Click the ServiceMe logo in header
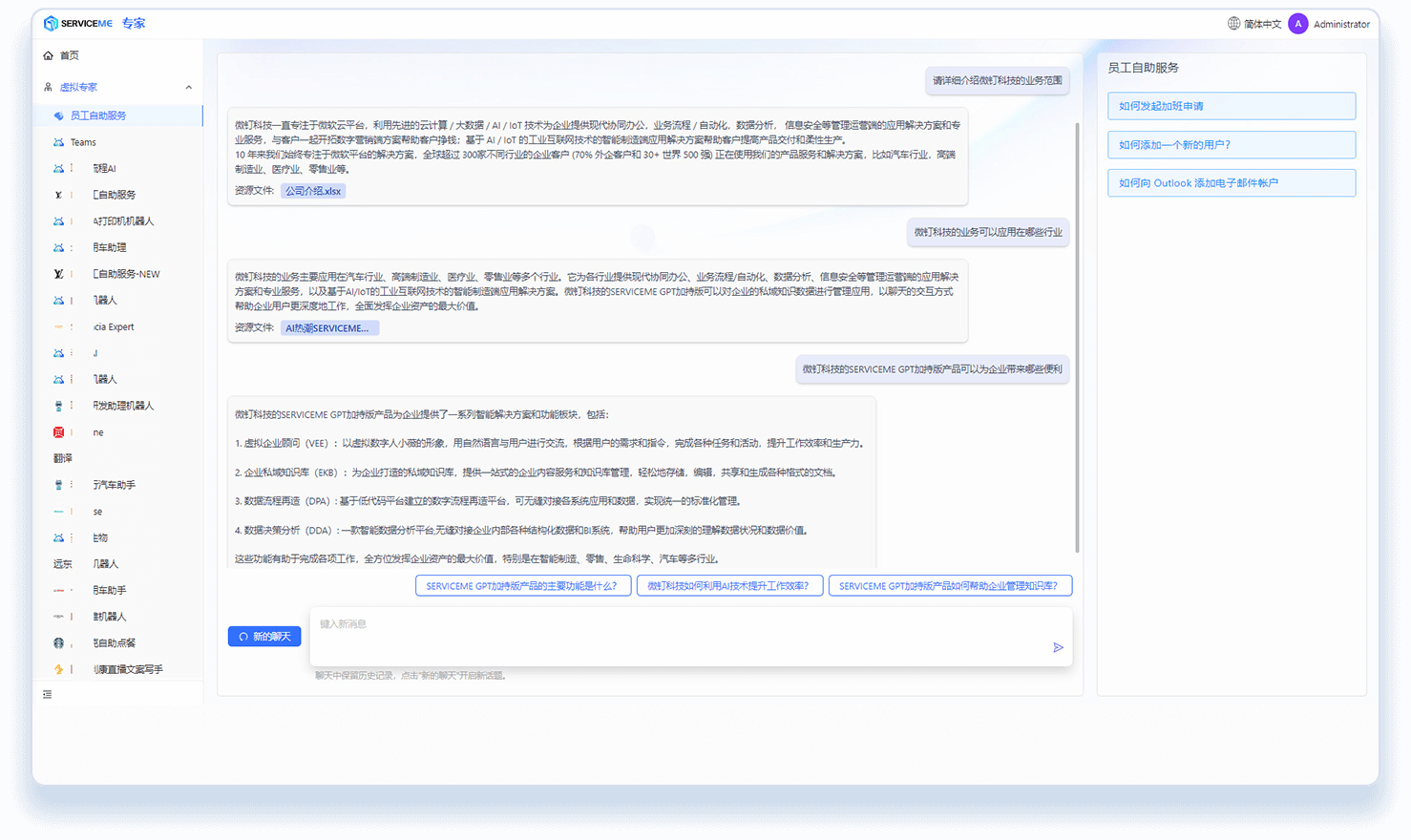 pos(78,23)
